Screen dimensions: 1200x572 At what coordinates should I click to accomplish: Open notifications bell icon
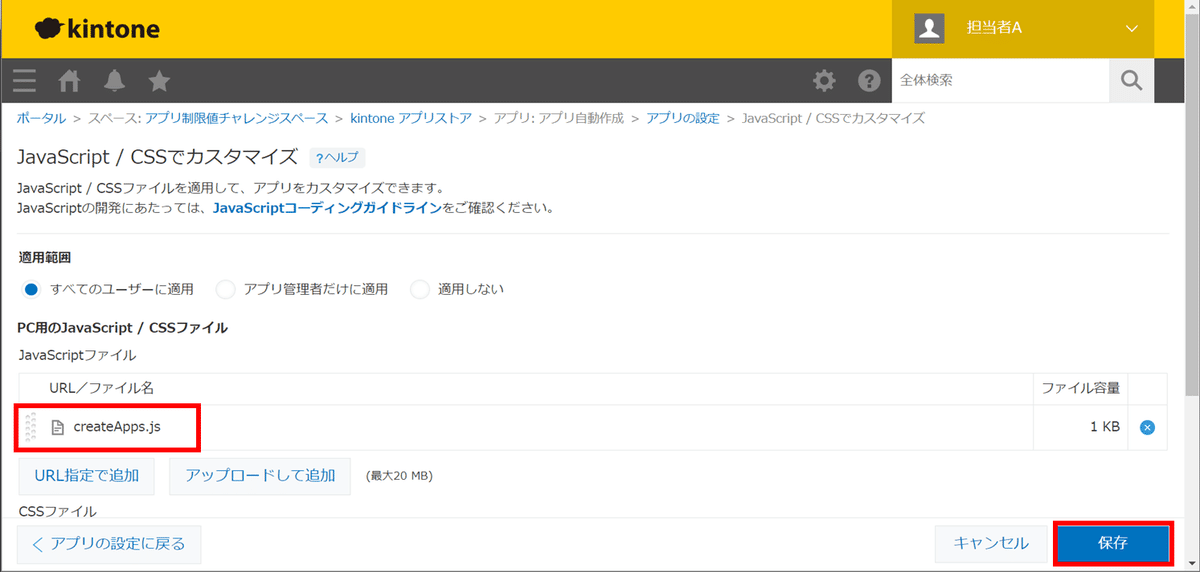[114, 81]
